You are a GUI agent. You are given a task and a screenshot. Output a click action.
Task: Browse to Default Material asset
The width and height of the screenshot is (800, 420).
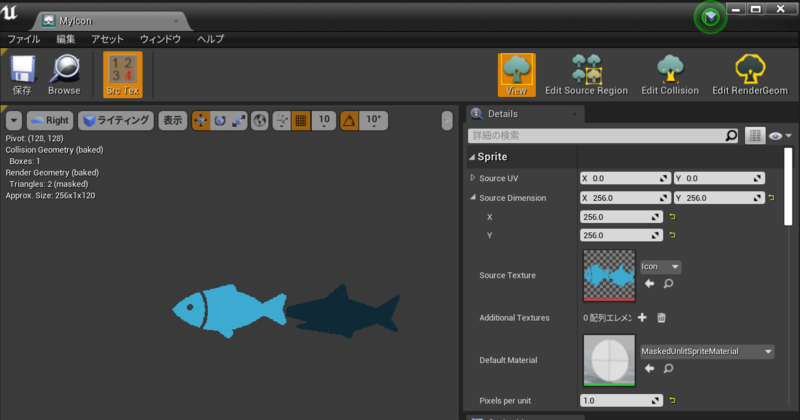click(x=668, y=368)
